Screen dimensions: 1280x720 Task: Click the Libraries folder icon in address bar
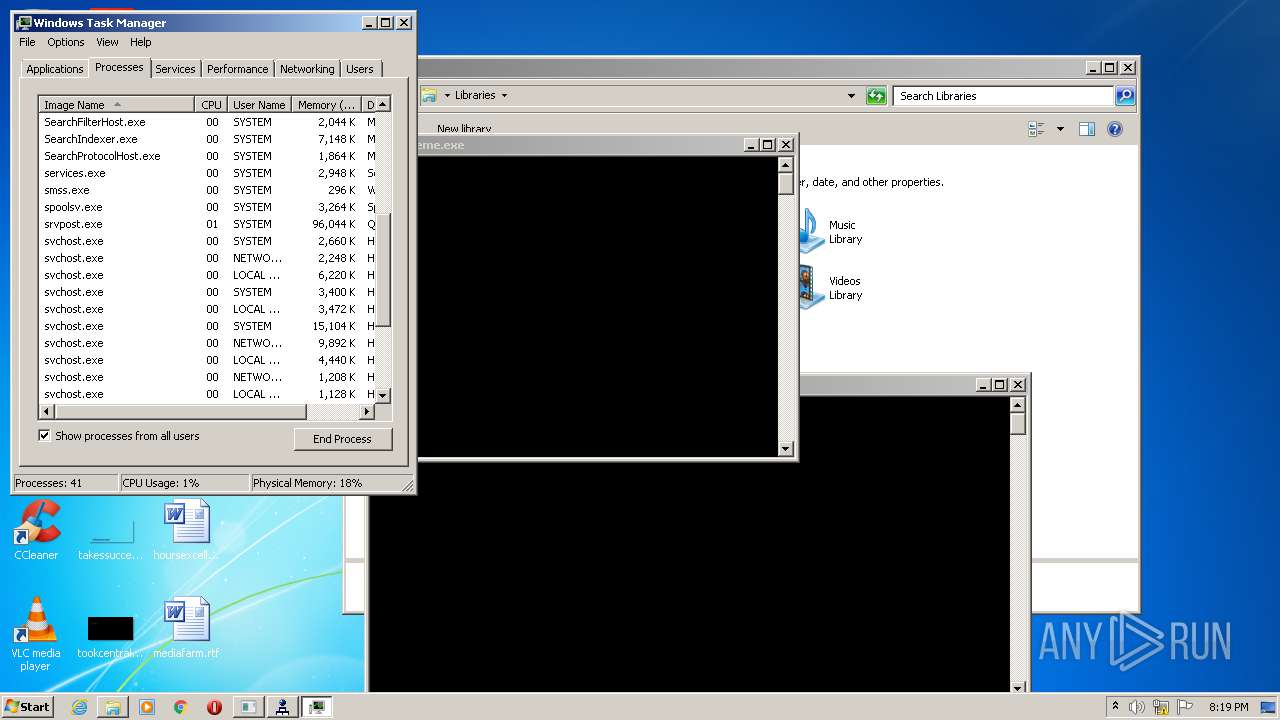coord(429,96)
